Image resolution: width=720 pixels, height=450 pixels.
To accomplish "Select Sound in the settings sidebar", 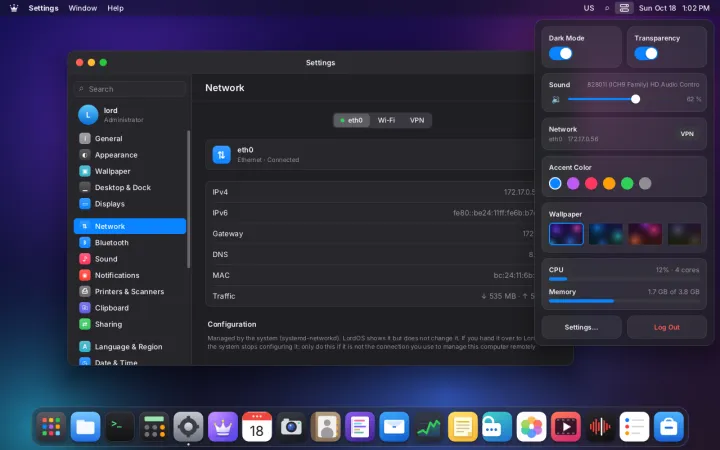I will click(130, 259).
